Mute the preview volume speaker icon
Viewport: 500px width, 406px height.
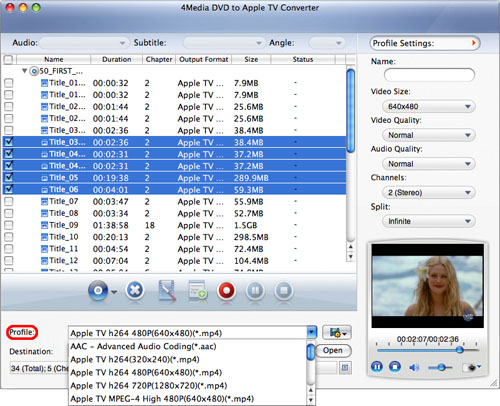[414, 367]
